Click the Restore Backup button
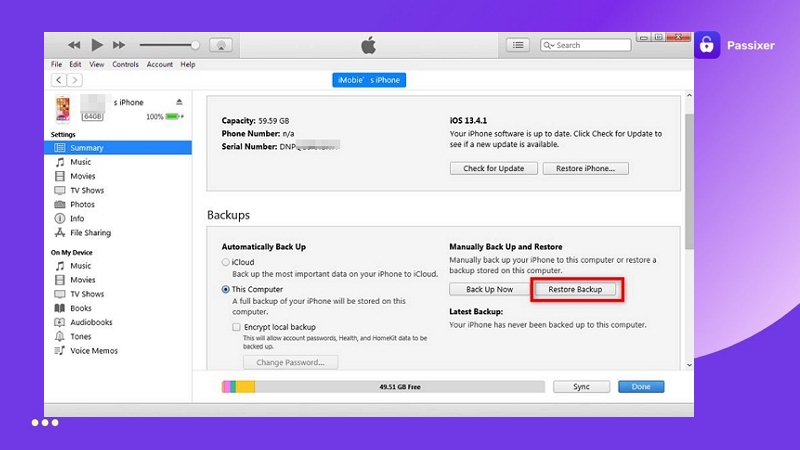This screenshot has height=450, width=800. [x=575, y=289]
